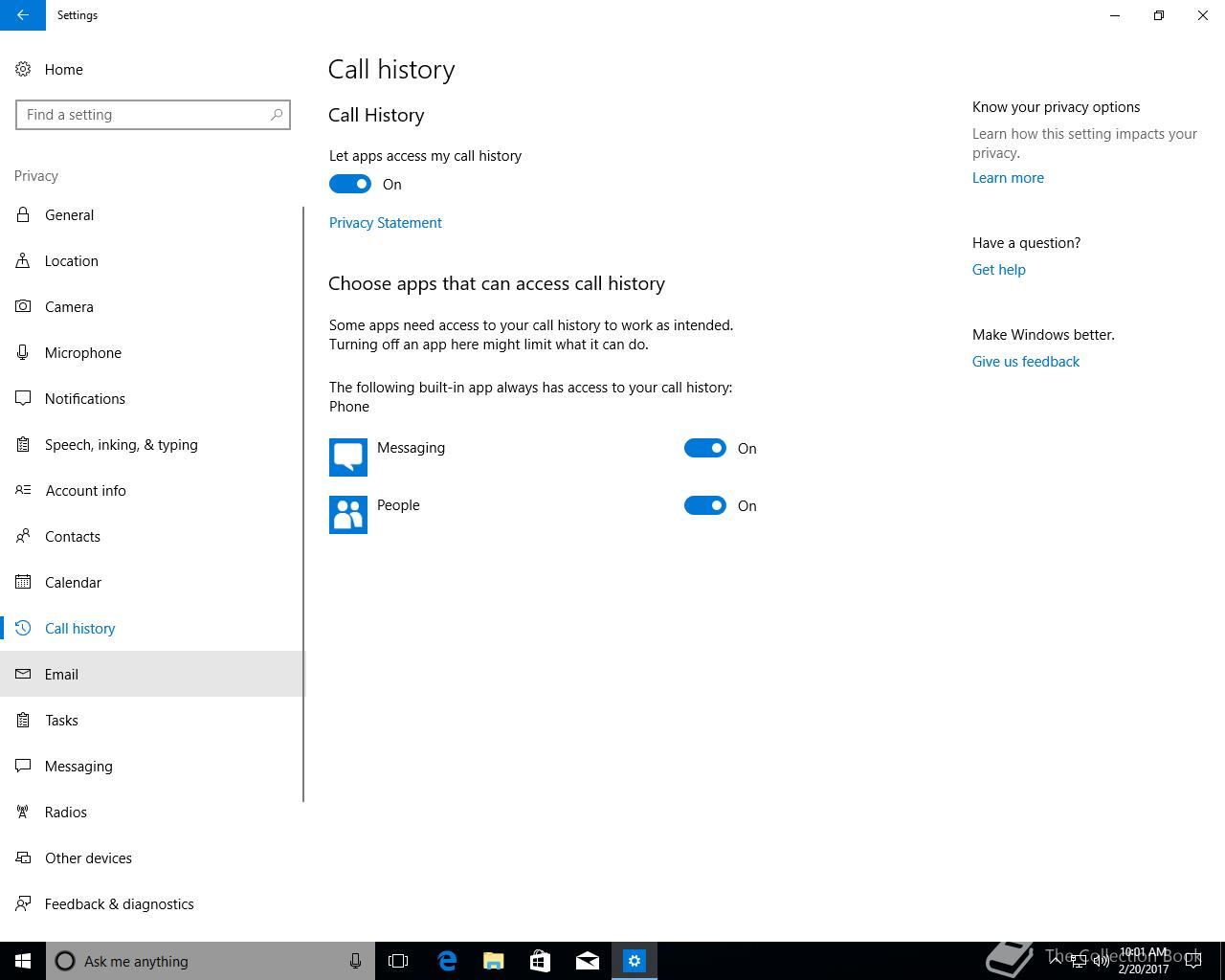Image resolution: width=1225 pixels, height=980 pixels.
Task: Go to the Home settings page
Action: [151, 69]
